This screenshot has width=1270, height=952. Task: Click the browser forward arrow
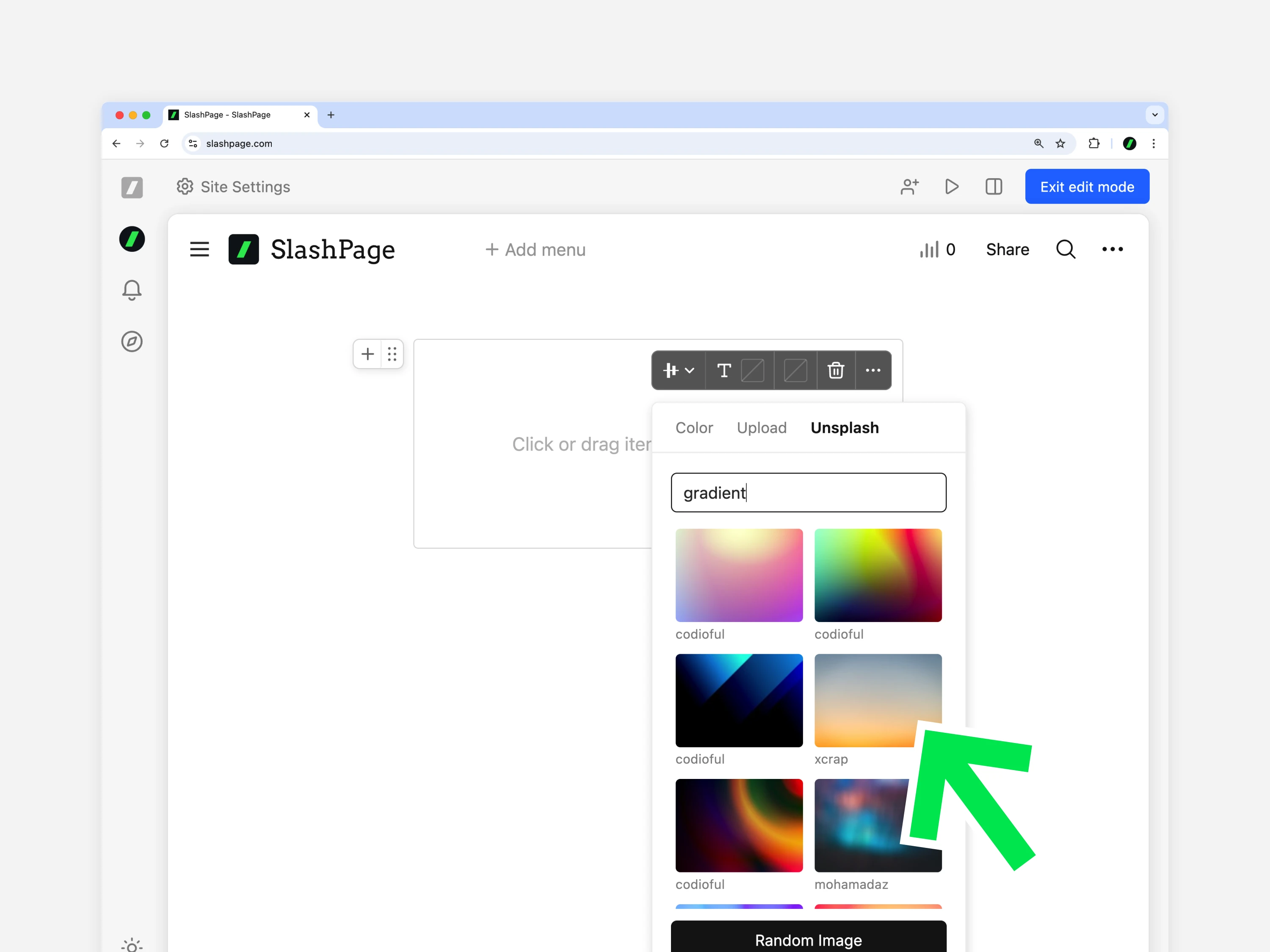click(x=140, y=143)
